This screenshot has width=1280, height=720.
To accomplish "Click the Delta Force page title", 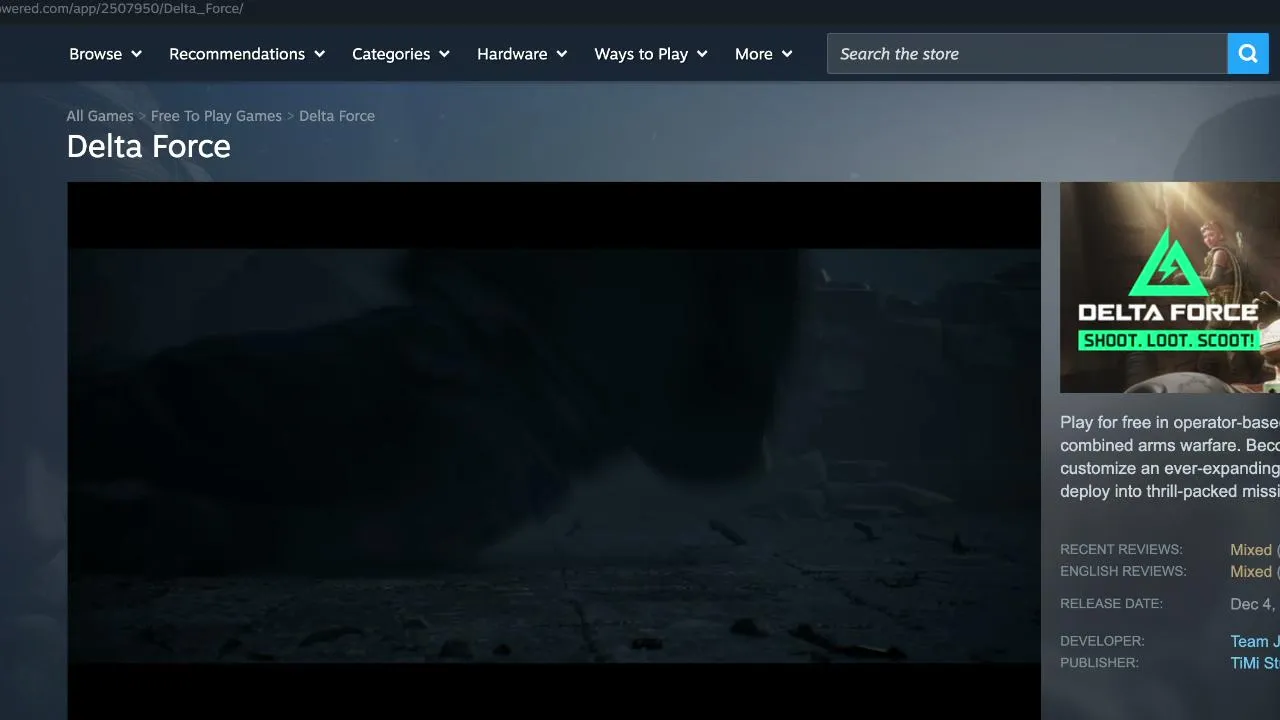I will (x=149, y=147).
